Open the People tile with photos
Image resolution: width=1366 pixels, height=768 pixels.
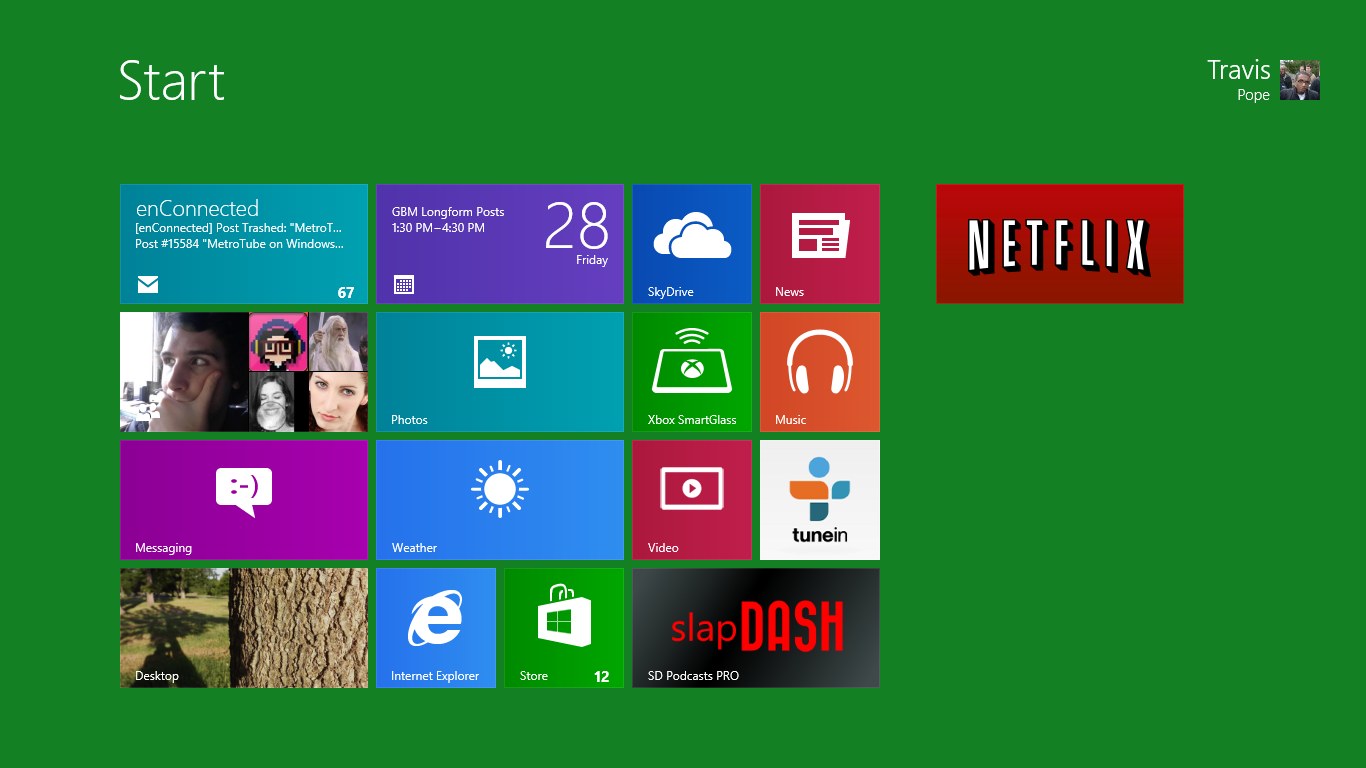tap(244, 372)
